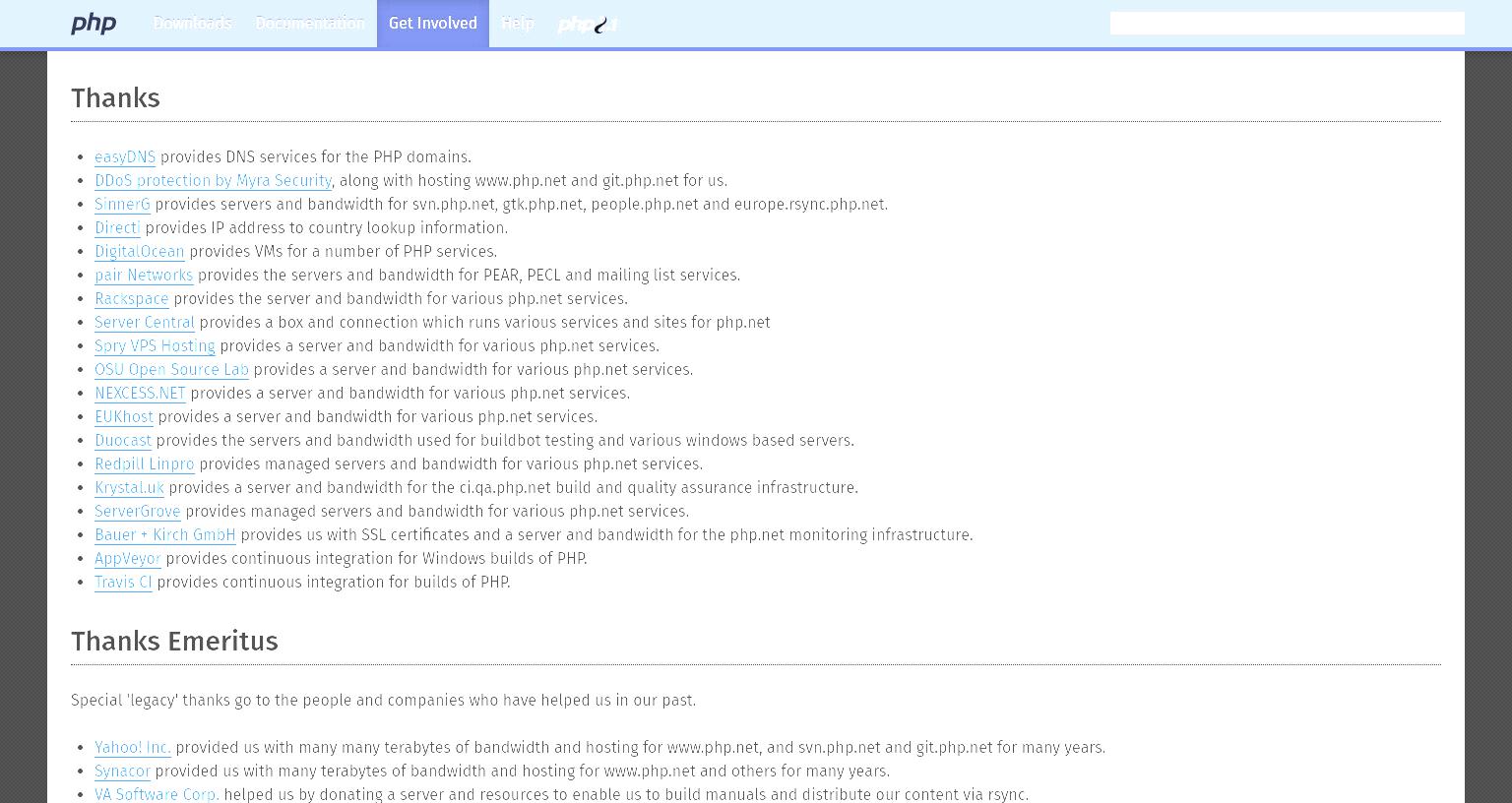Visit the VA Software Corp. link

[157, 794]
